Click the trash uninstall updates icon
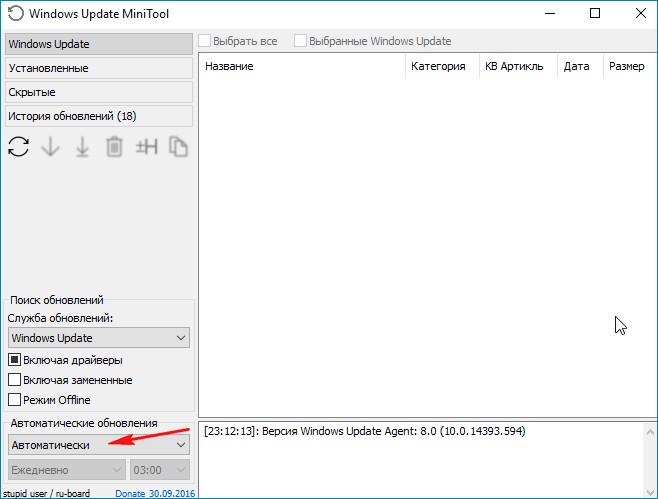Screen dimensions: 658x499 115,147
